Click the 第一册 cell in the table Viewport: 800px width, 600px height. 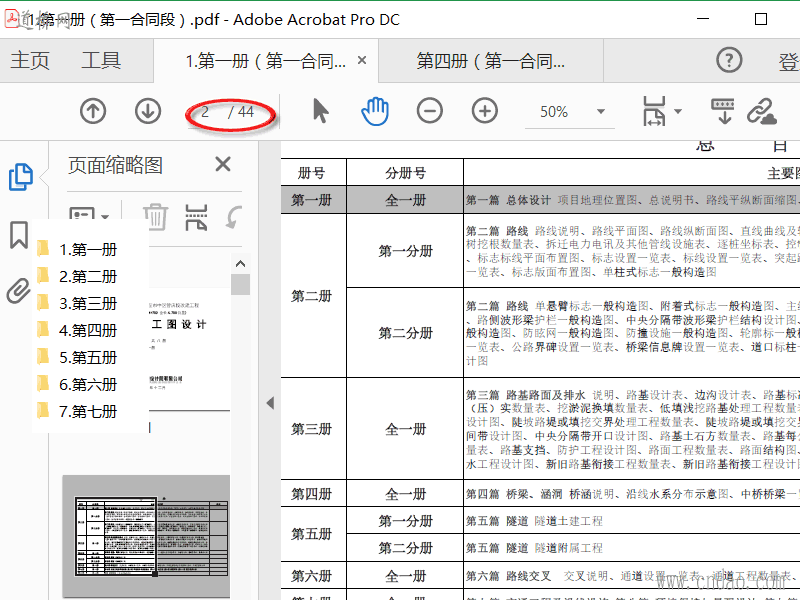[x=313, y=199]
